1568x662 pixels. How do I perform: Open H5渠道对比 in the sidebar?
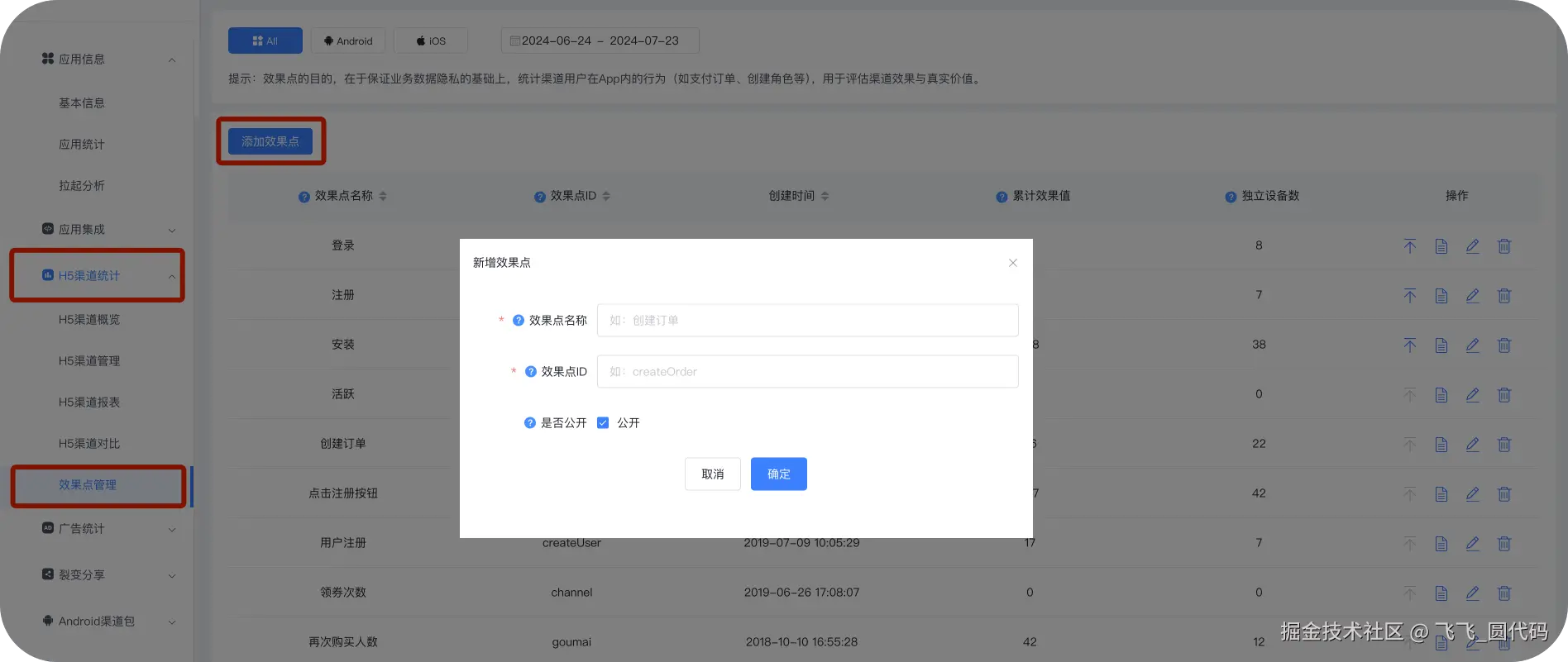pyautogui.click(x=89, y=443)
